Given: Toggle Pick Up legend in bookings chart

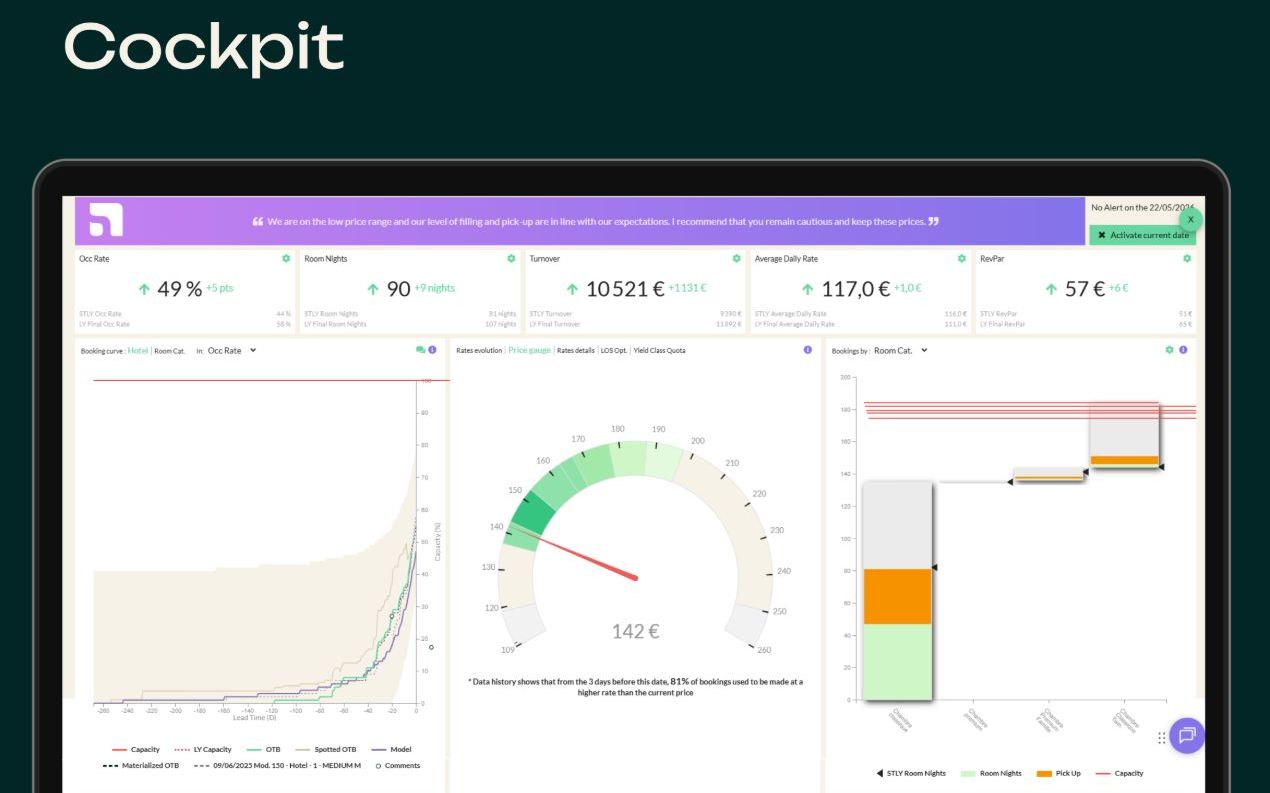Looking at the screenshot, I should (1058, 773).
